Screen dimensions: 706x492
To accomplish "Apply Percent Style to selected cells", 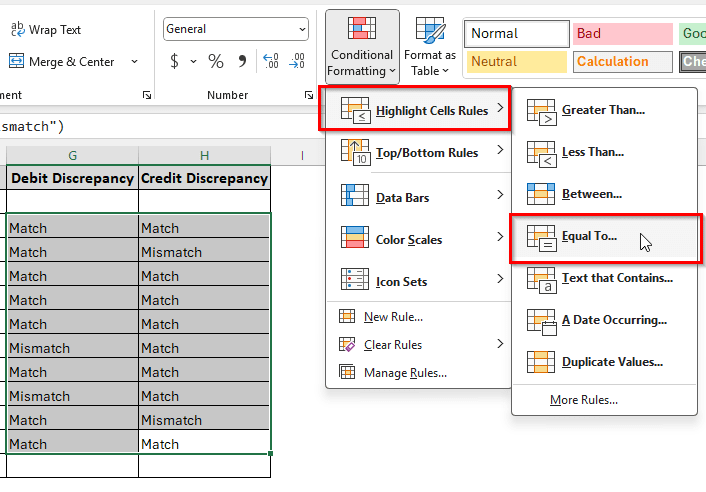I will point(216,62).
